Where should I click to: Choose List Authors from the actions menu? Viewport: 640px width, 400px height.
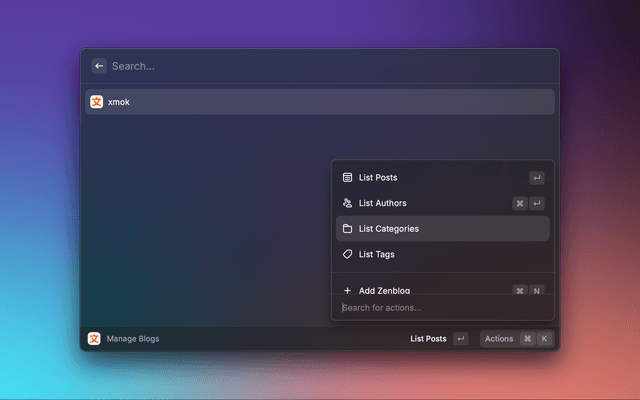pyautogui.click(x=382, y=203)
